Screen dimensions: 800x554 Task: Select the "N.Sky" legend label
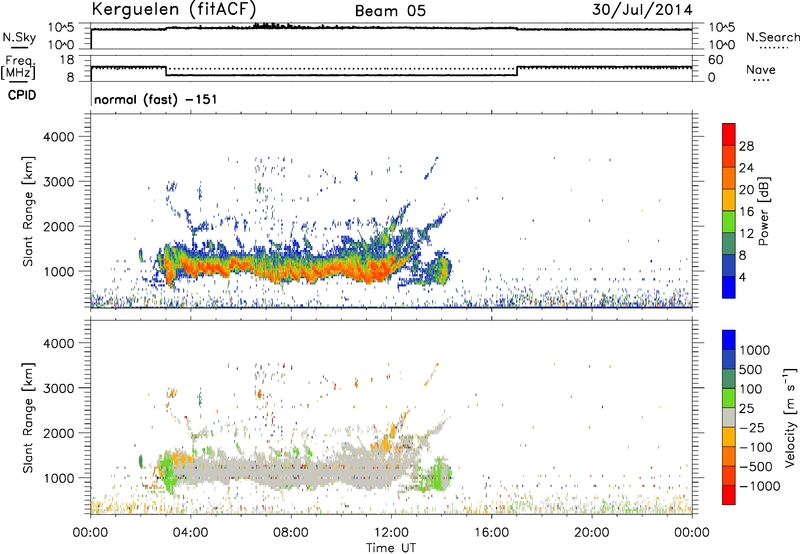(x=19, y=37)
